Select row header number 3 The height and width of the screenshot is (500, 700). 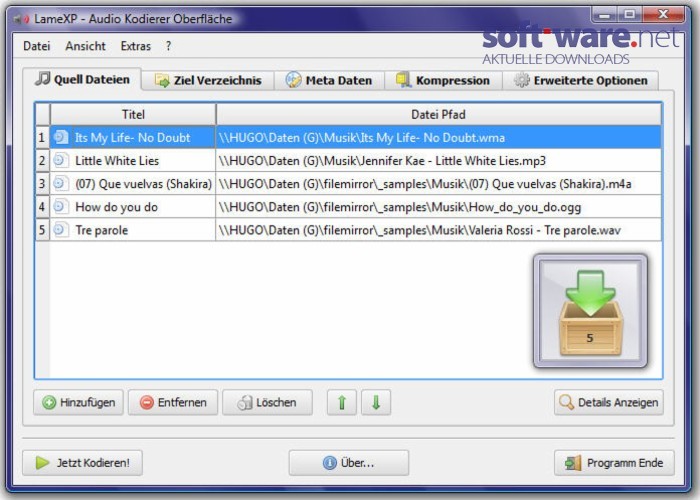click(x=42, y=184)
